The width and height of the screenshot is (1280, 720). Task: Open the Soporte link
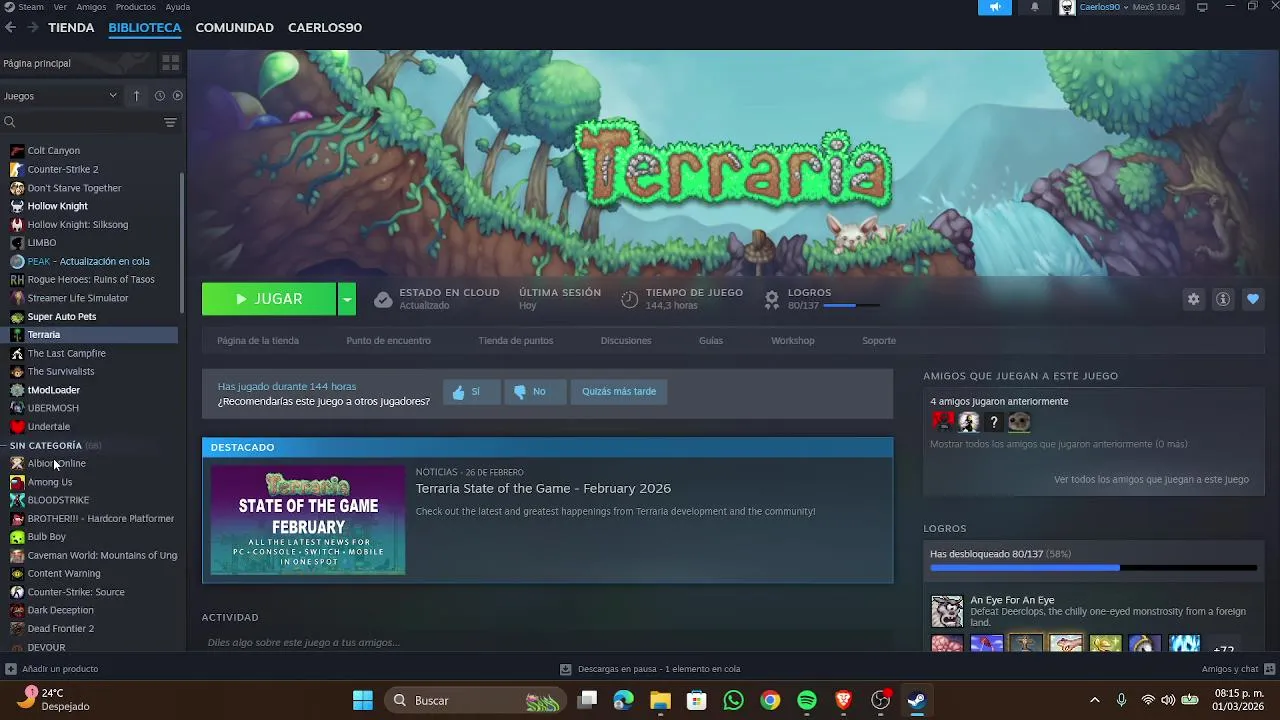[x=879, y=341]
